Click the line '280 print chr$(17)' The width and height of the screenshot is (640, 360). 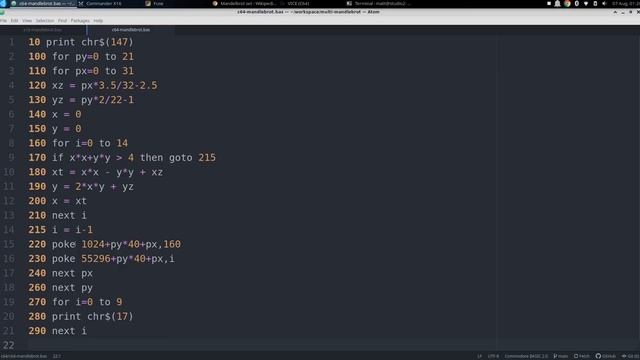[81, 316]
